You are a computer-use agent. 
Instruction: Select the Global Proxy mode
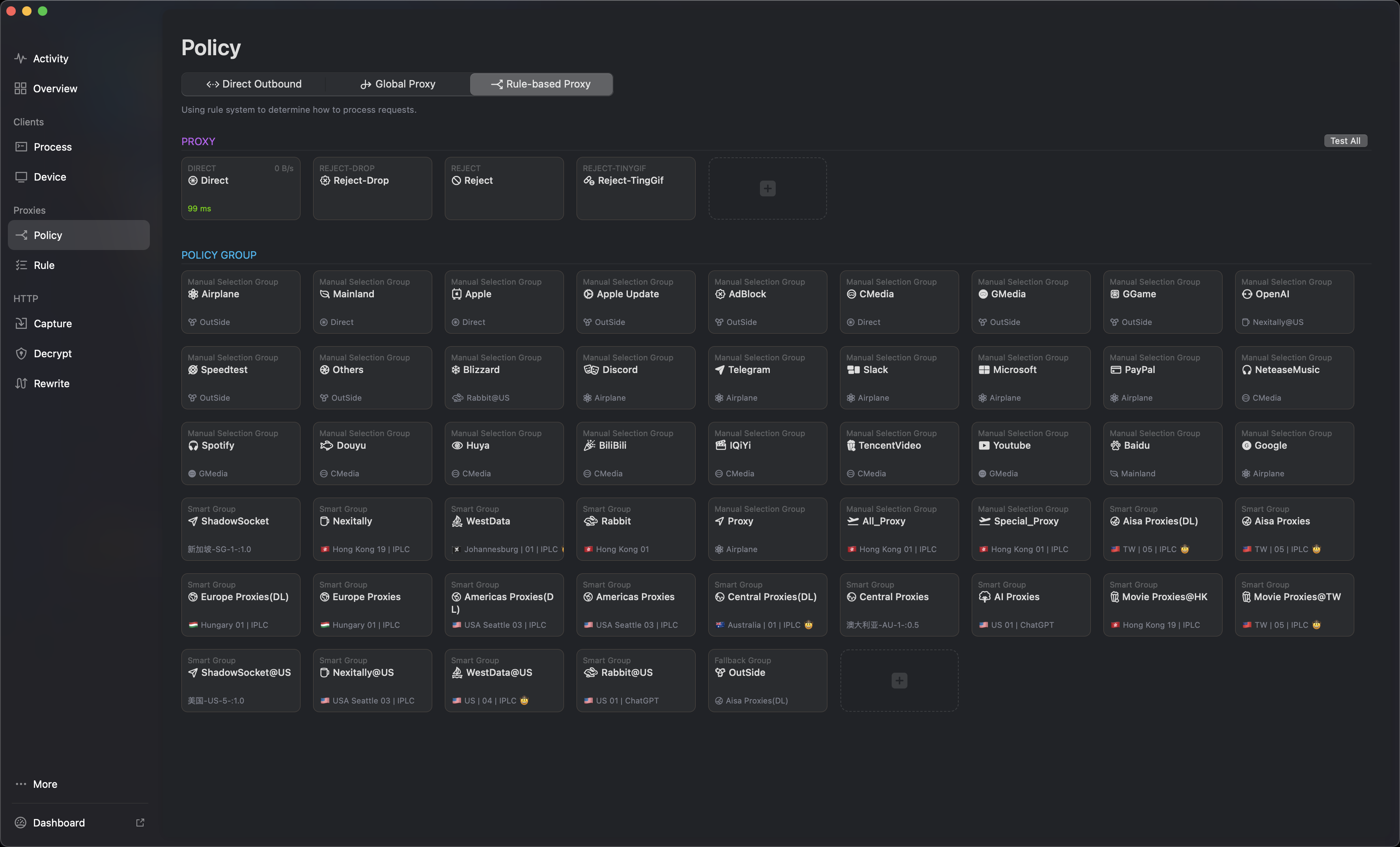[398, 84]
